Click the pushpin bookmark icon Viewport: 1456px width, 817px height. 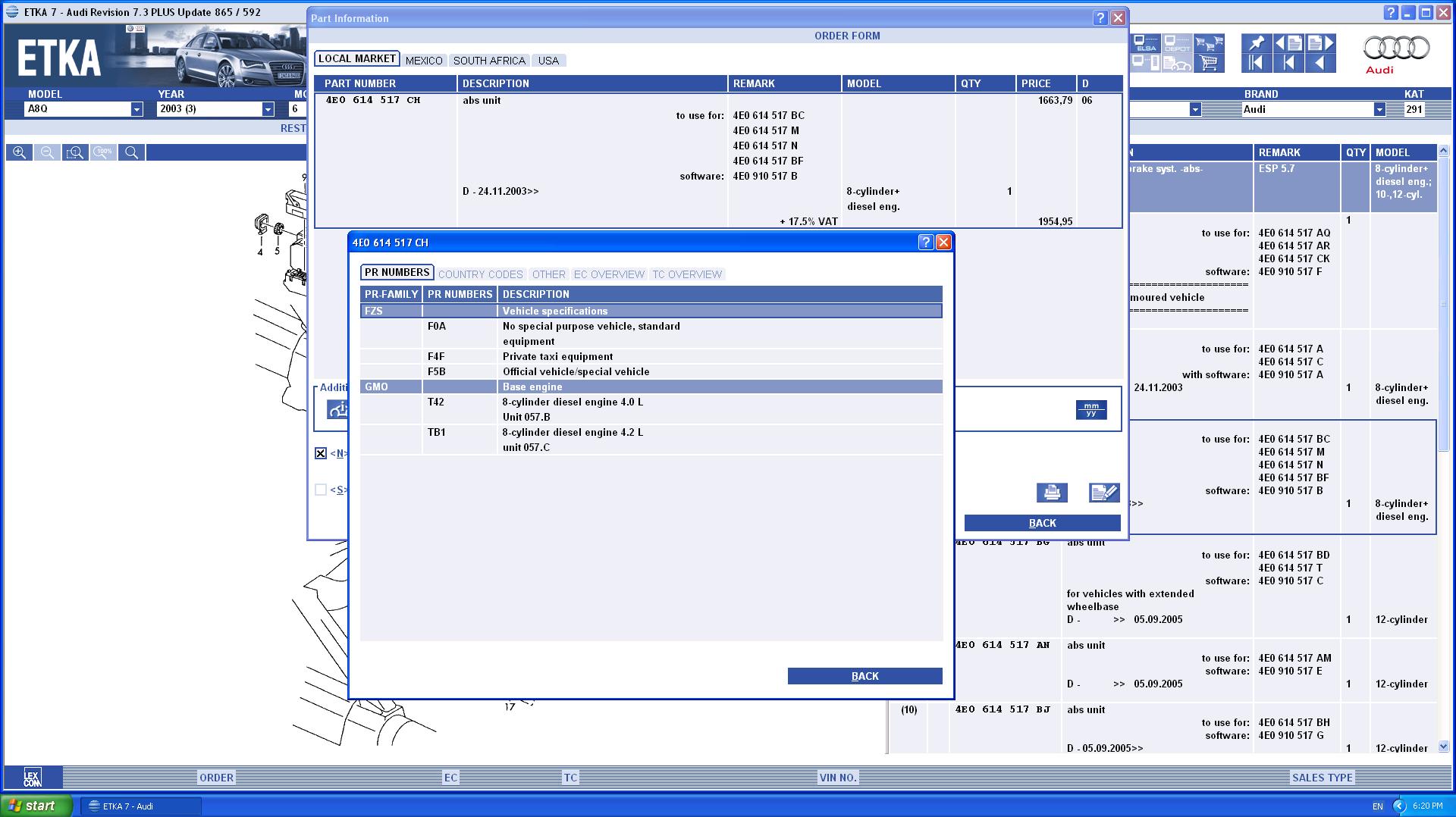(x=1257, y=43)
